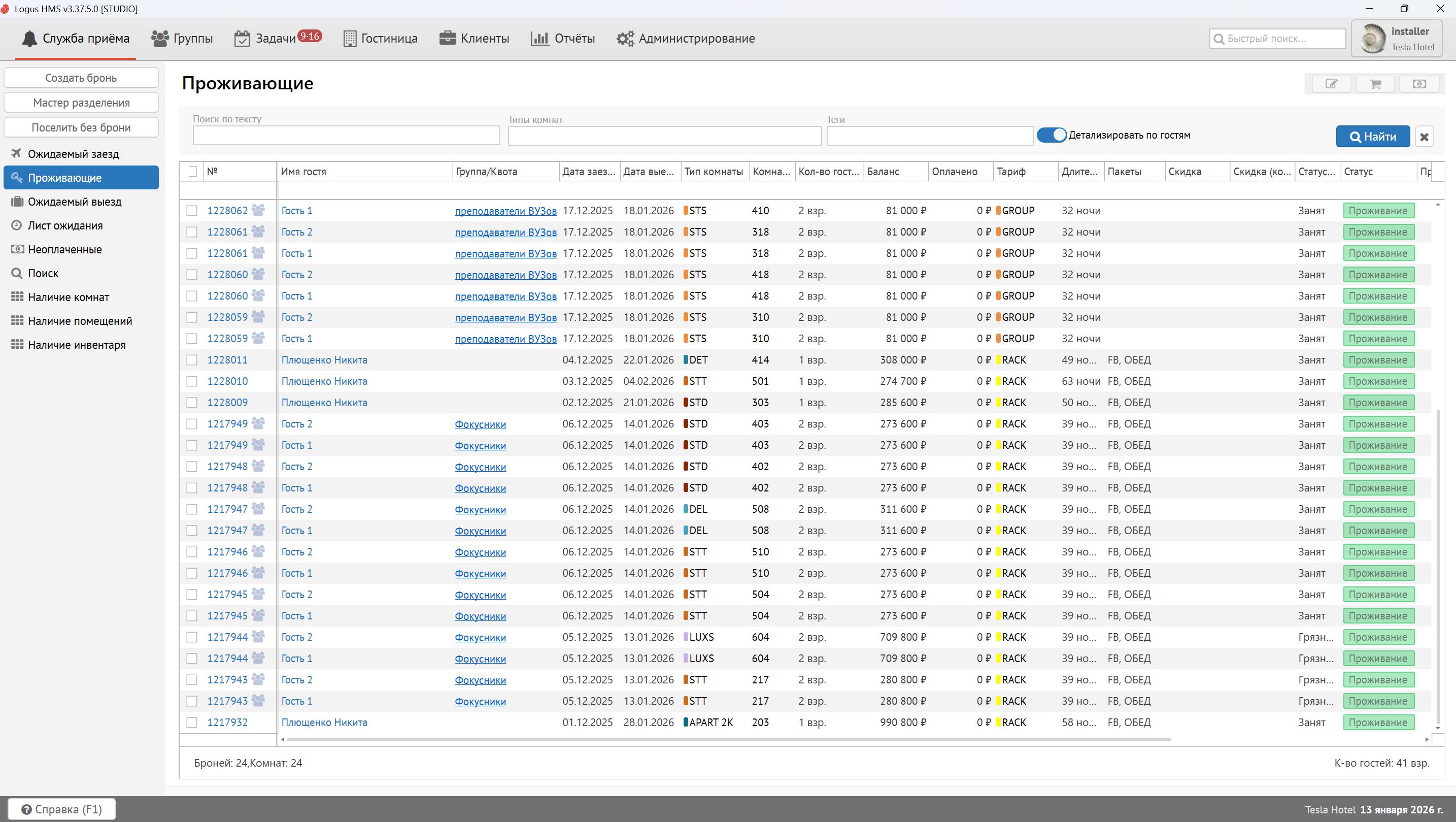The image size is (1456, 822).
Task: Check the select-all header checkbox
Action: [193, 171]
